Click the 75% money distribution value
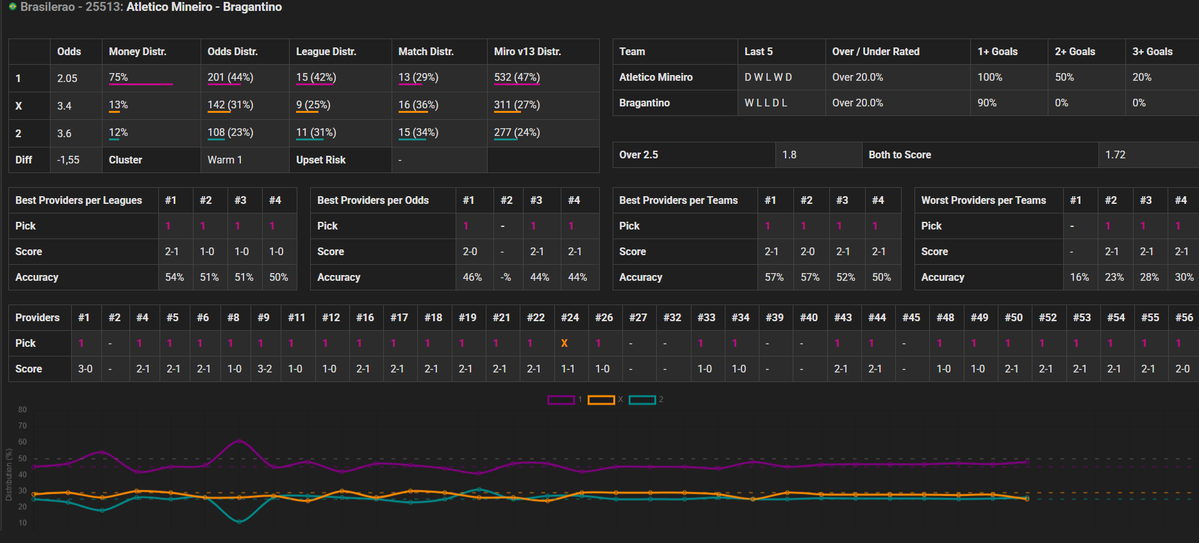Viewport: 1199px width, 543px height. (119, 78)
